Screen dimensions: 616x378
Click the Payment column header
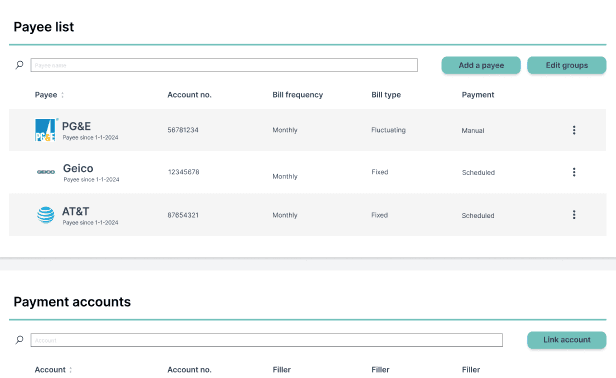click(478, 95)
